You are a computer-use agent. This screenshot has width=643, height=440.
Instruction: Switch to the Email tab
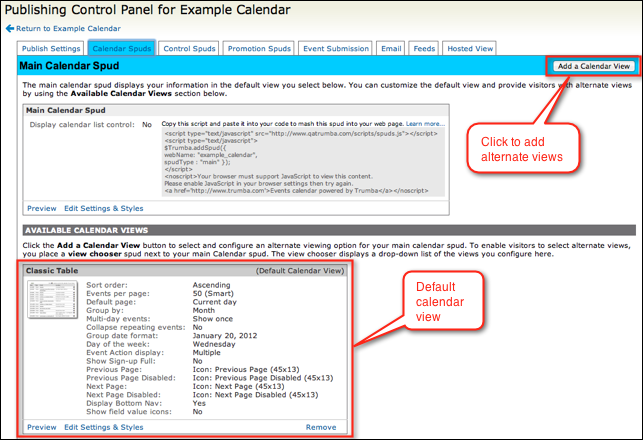[x=391, y=48]
